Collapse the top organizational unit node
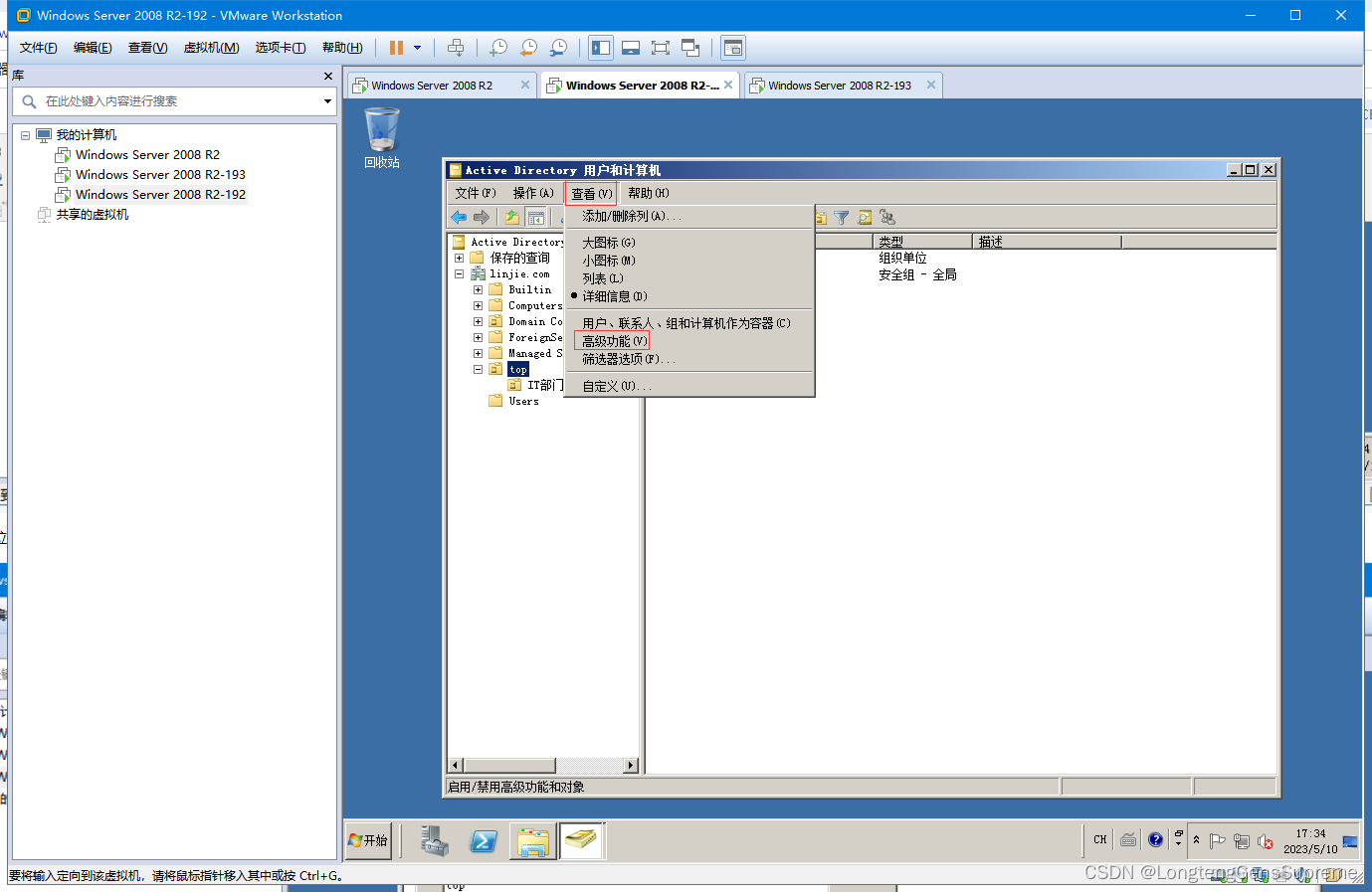 click(x=478, y=369)
